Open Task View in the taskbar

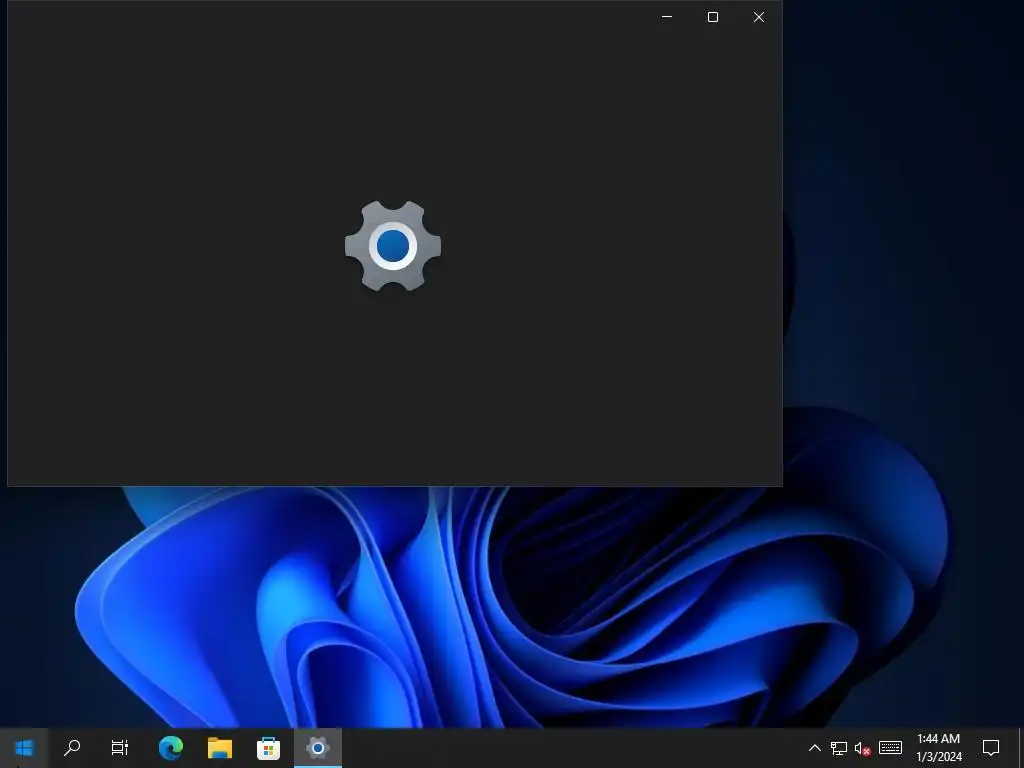pyautogui.click(x=120, y=748)
